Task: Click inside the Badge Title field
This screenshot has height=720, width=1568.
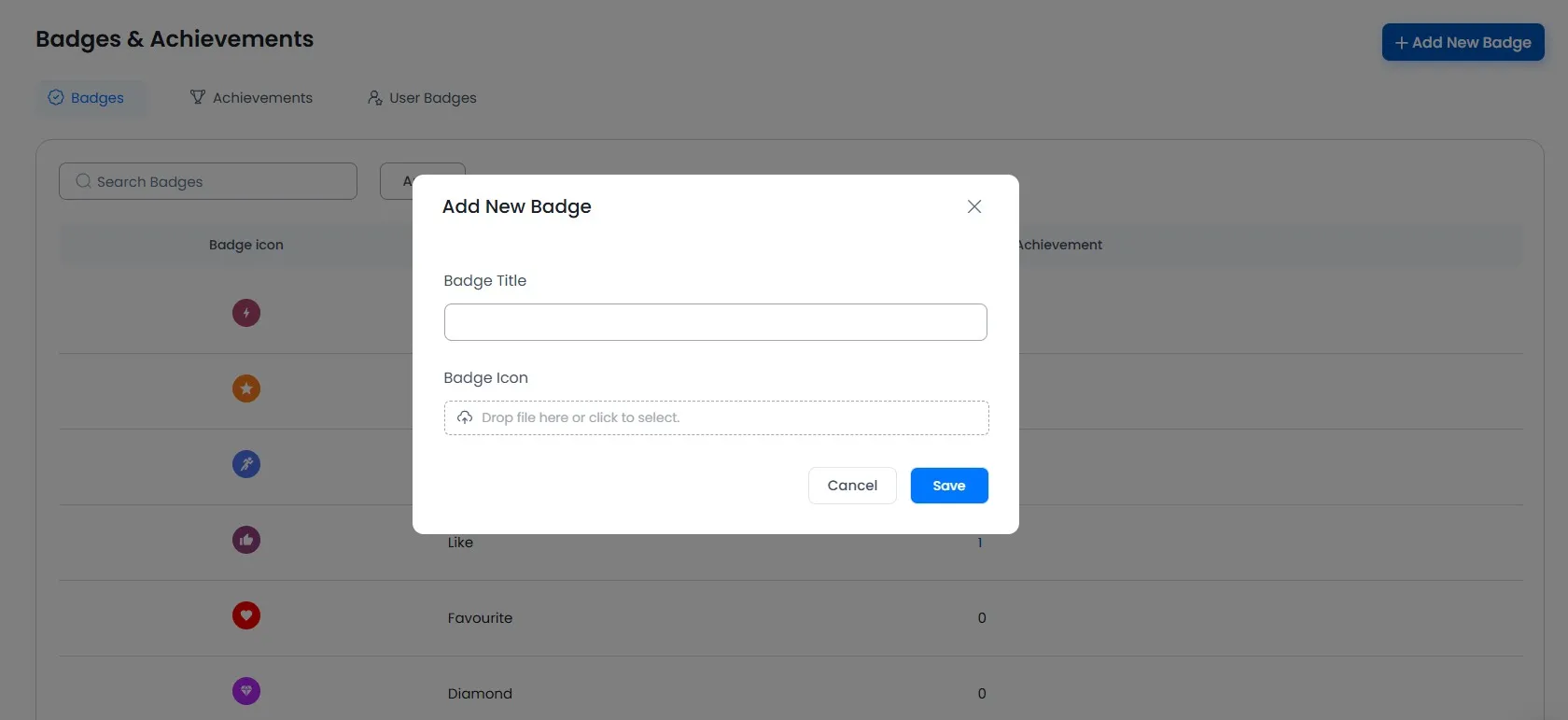Action: click(715, 321)
